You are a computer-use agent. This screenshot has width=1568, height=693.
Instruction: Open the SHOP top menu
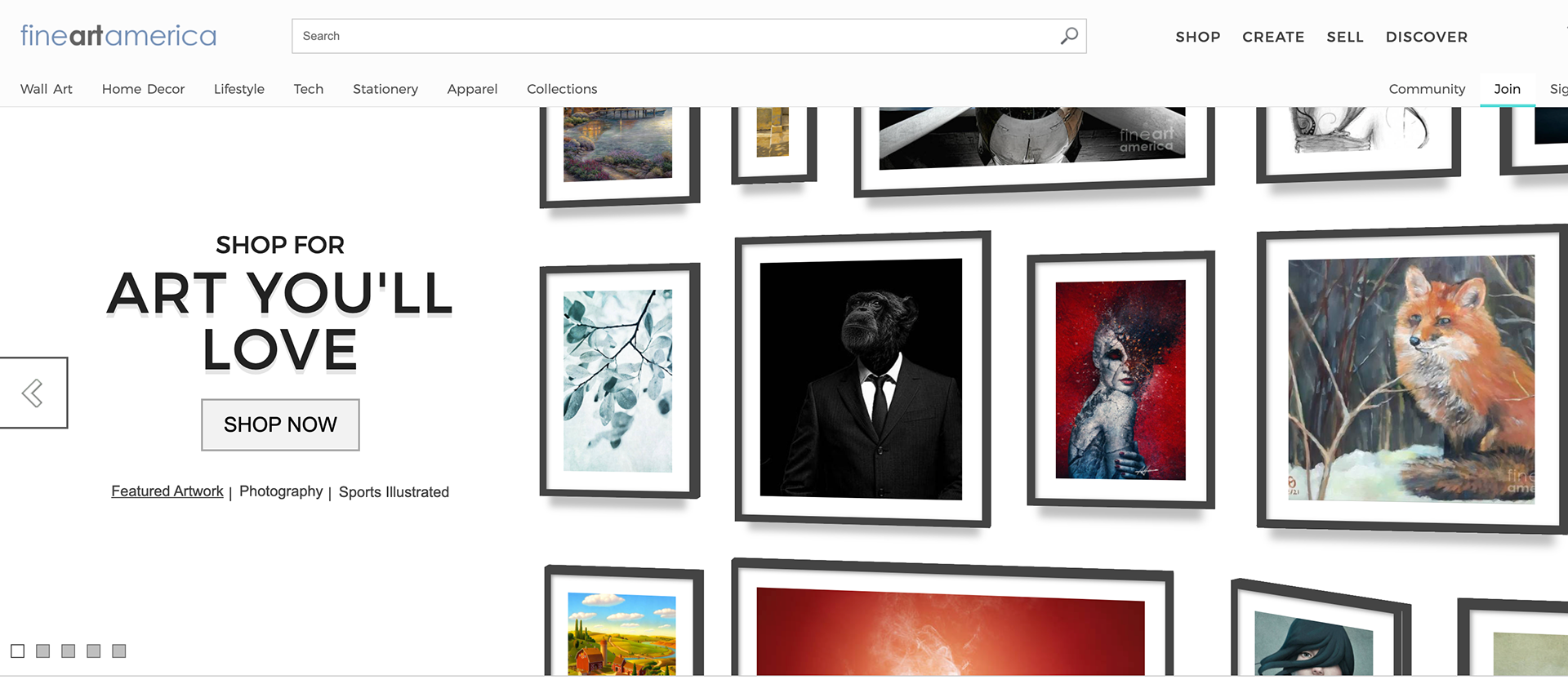(x=1198, y=37)
